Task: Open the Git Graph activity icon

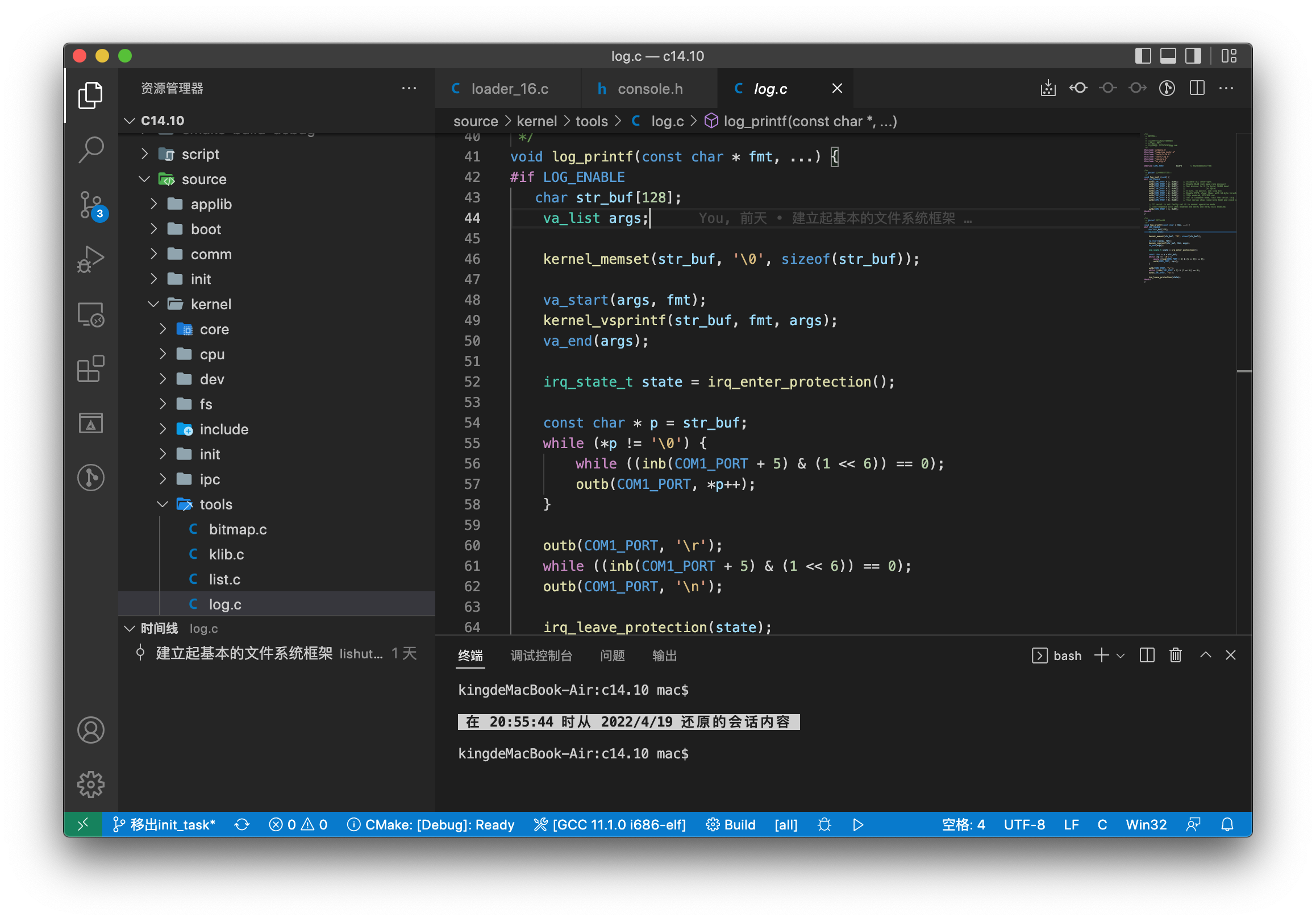Action: [90, 478]
